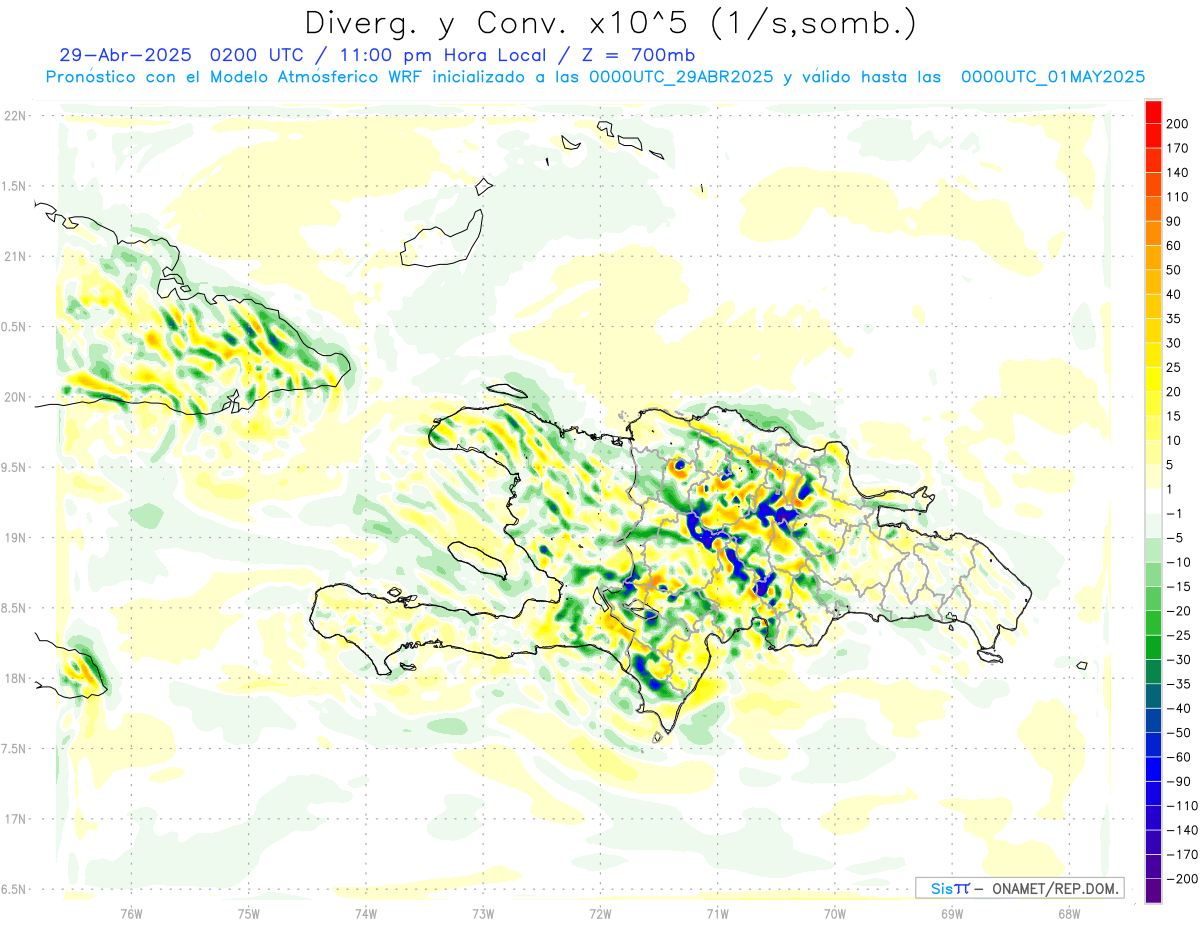Click the '-20' color scale label
Viewport: 1200px width, 927px height.
1178,612
